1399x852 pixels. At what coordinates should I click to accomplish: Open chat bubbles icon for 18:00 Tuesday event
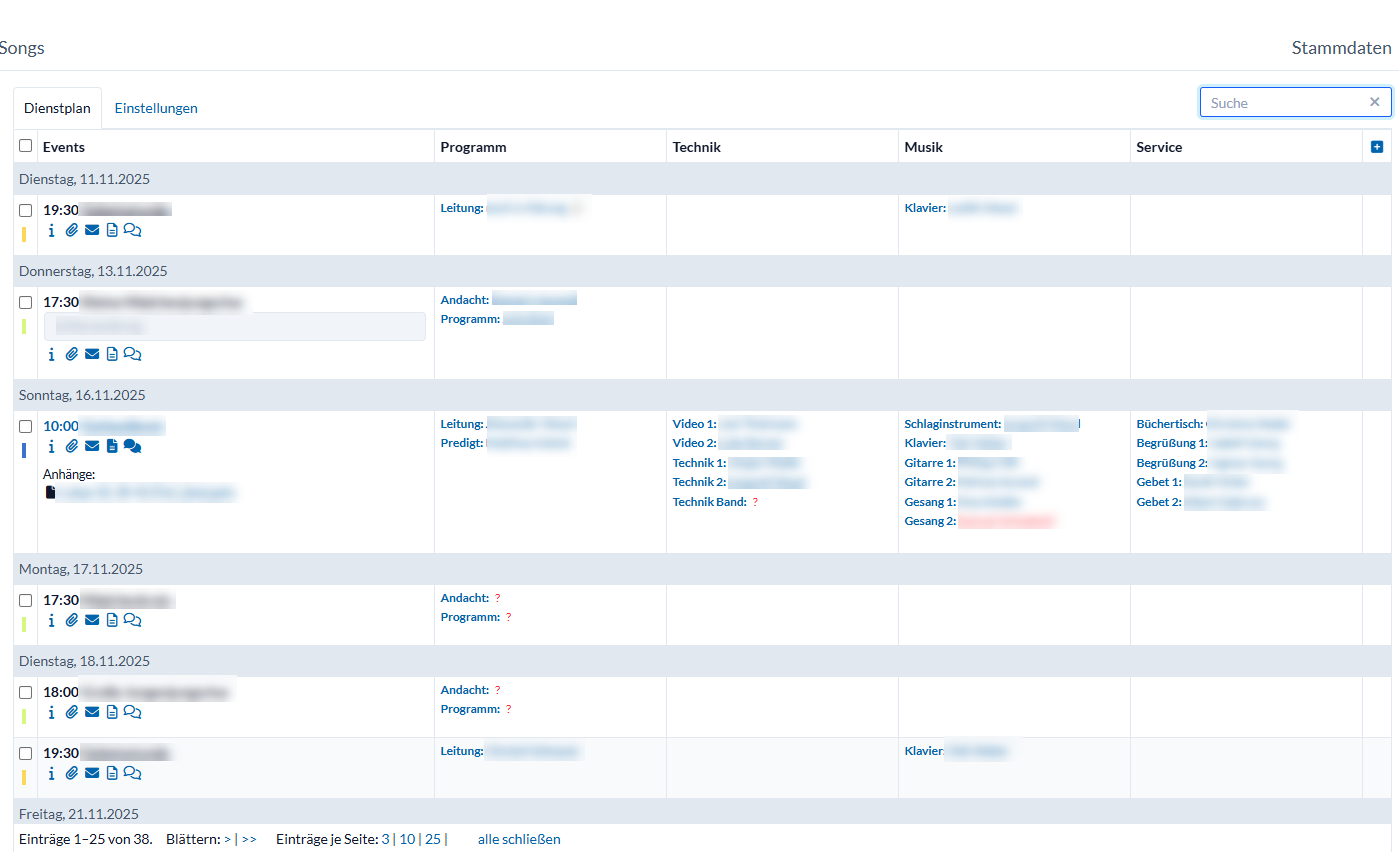coord(132,712)
